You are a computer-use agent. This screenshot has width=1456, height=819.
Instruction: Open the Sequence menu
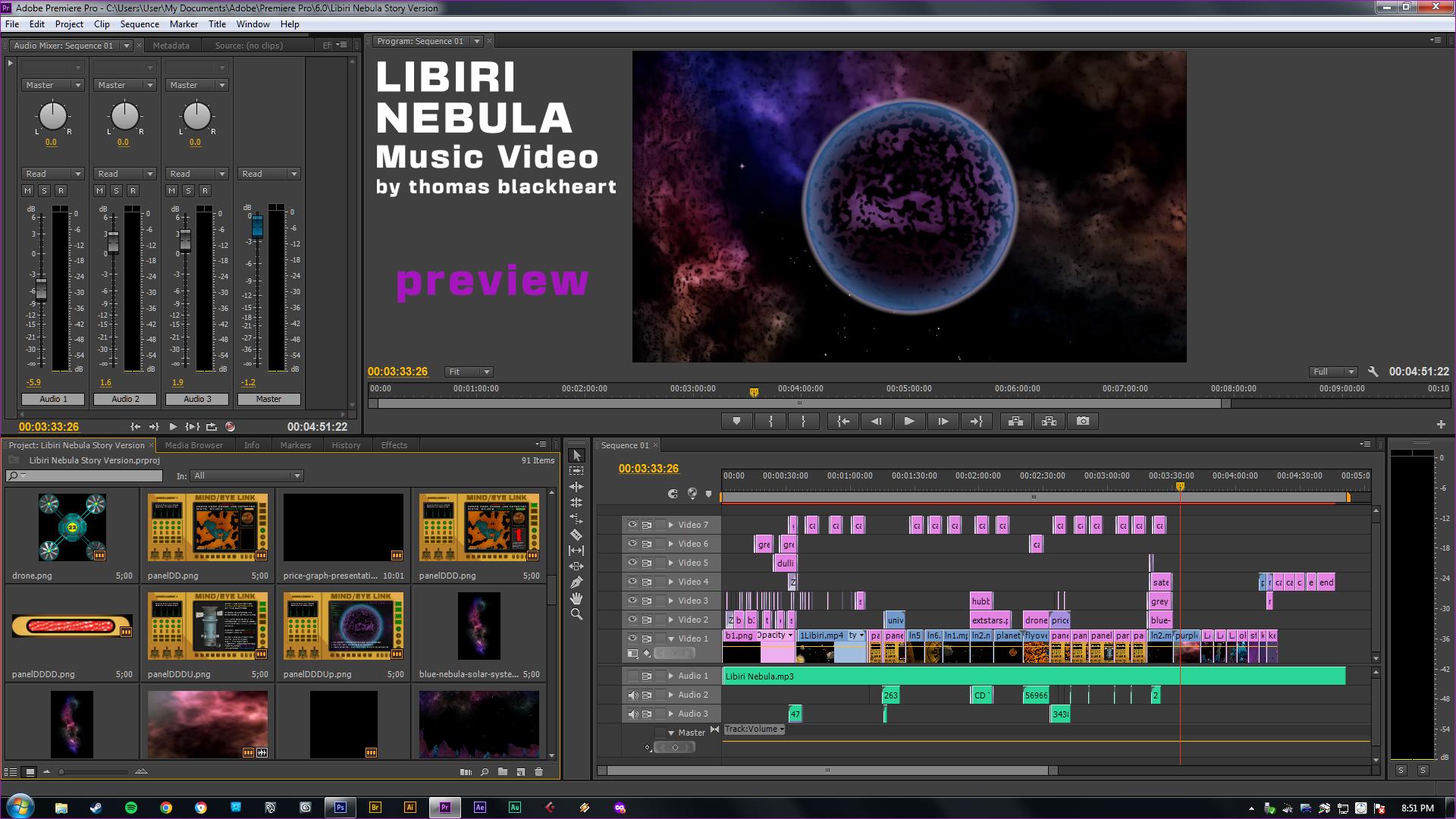(140, 24)
